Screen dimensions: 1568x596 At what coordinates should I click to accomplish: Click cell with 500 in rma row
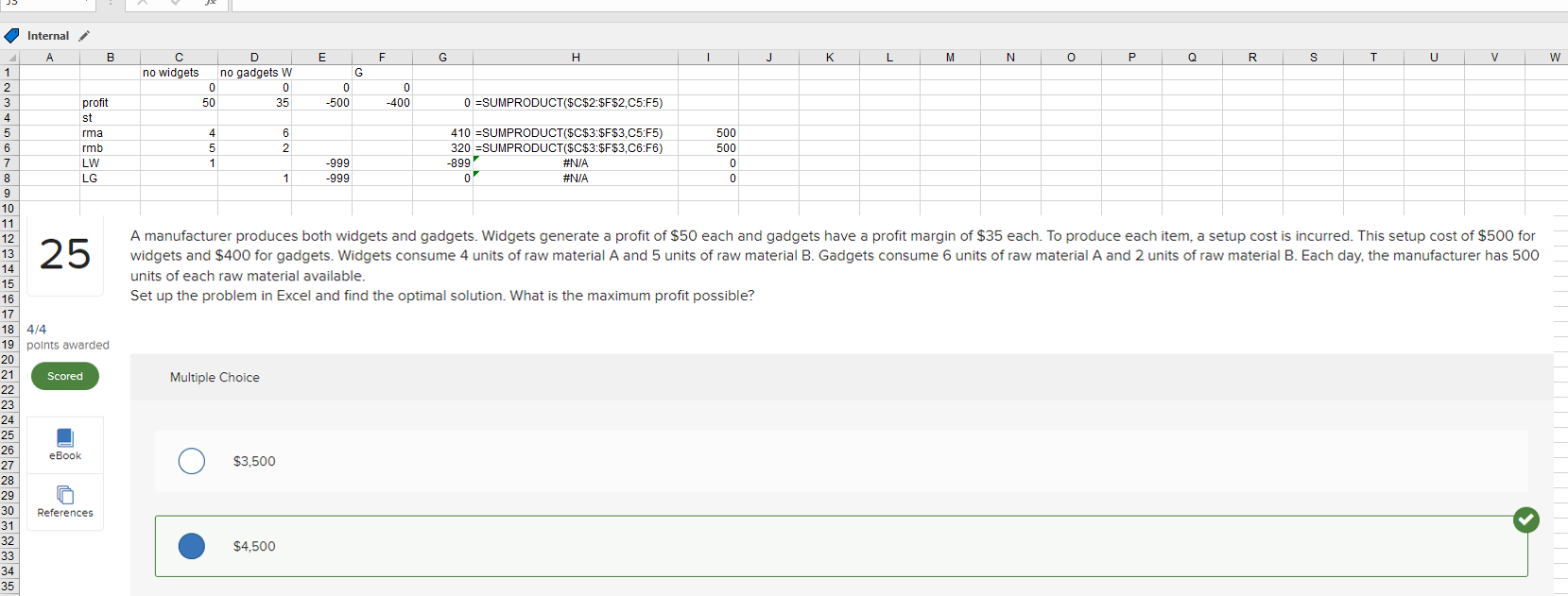pos(708,133)
